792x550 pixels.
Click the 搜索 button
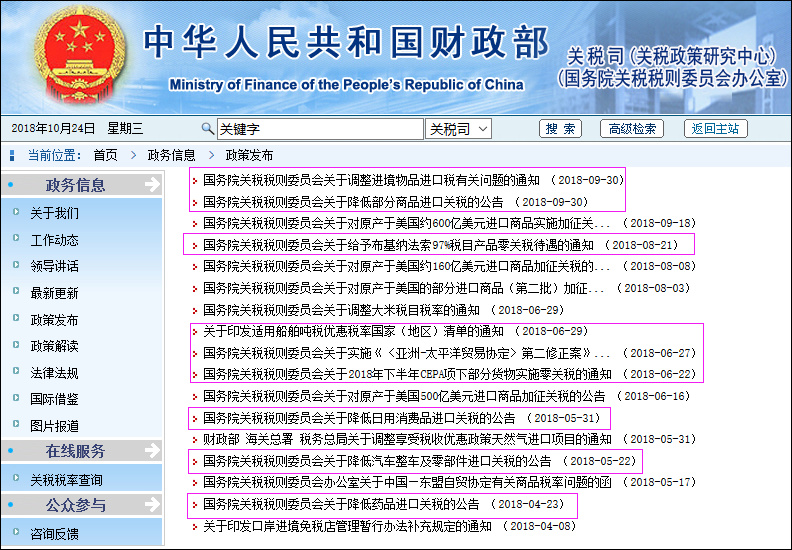click(560, 129)
